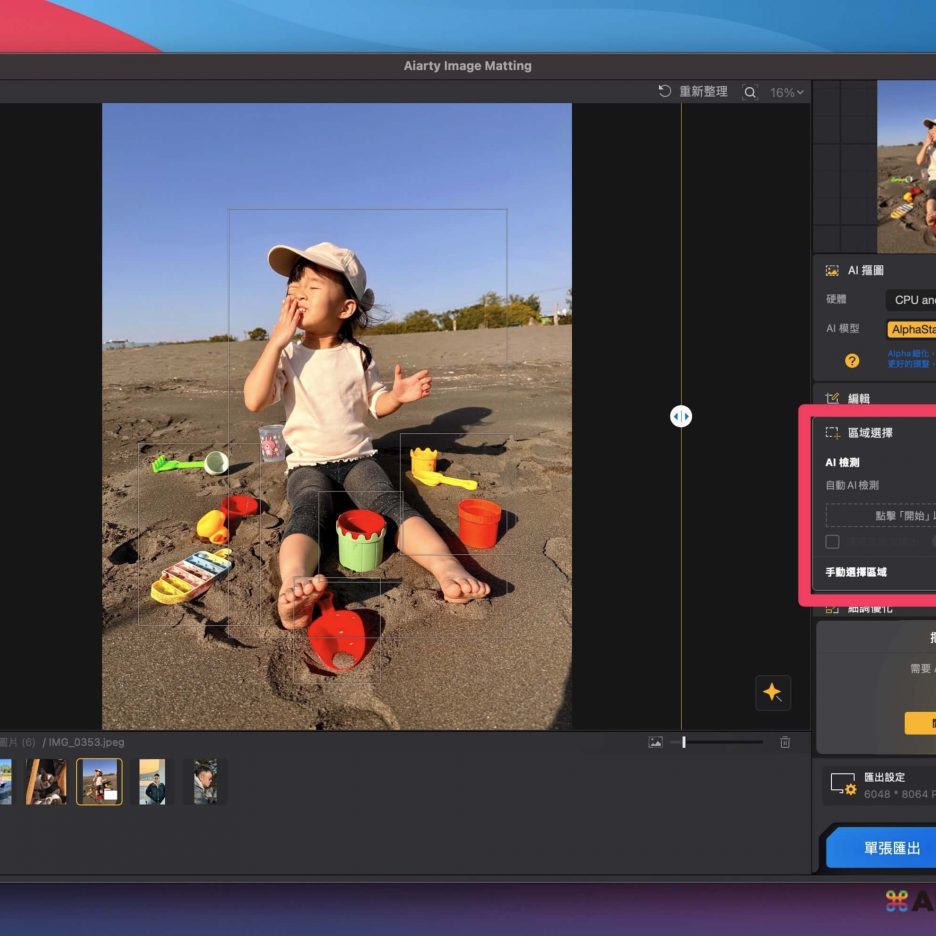Click the sparkle magic wand button
Viewport: 936px width, 936px height.
click(x=772, y=692)
